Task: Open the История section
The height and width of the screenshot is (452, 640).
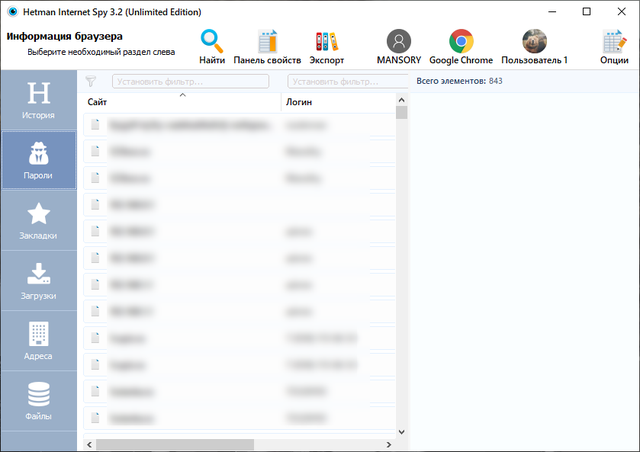Action: click(38, 101)
